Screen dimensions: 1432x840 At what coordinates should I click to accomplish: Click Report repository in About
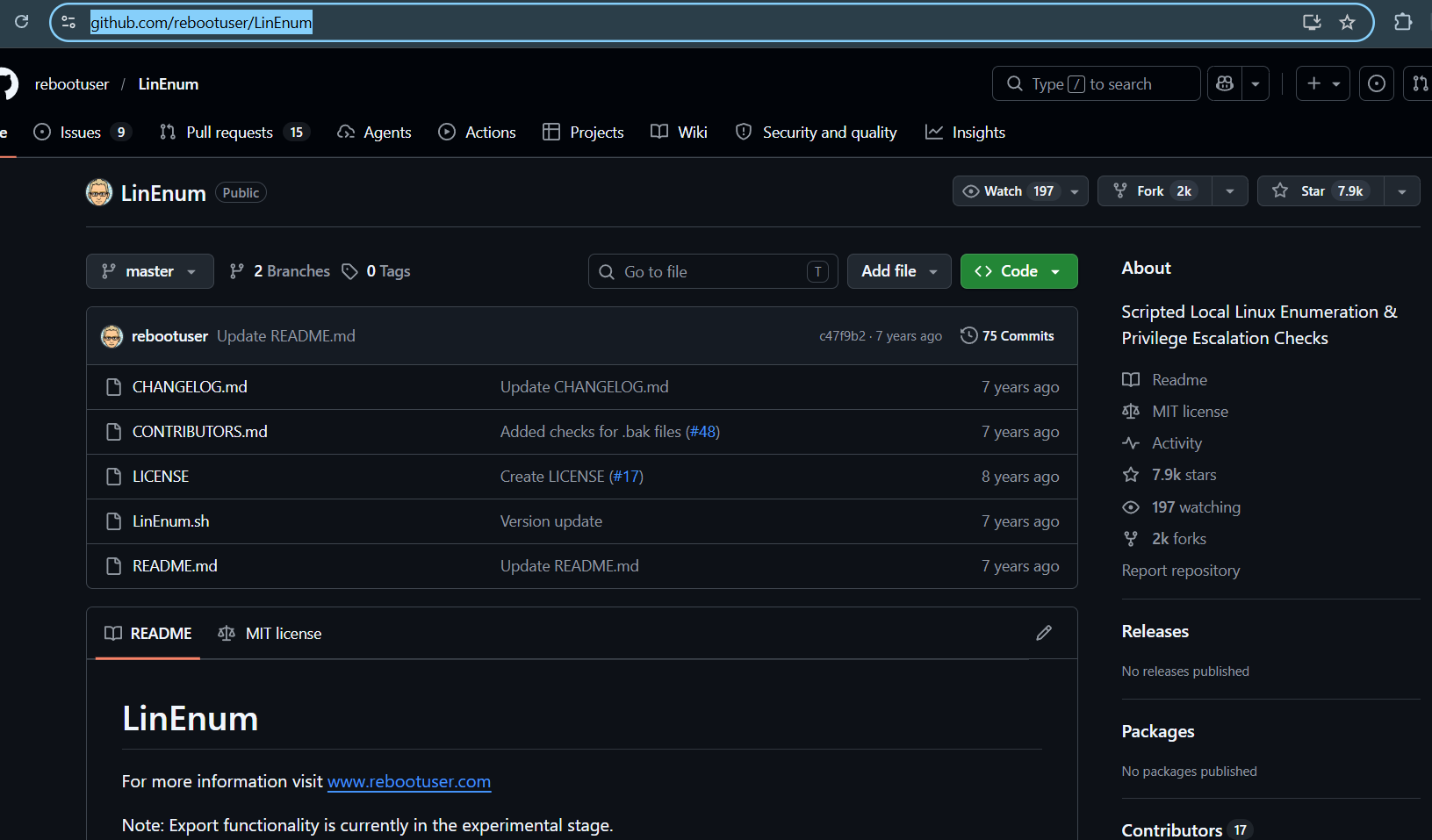[1181, 571]
